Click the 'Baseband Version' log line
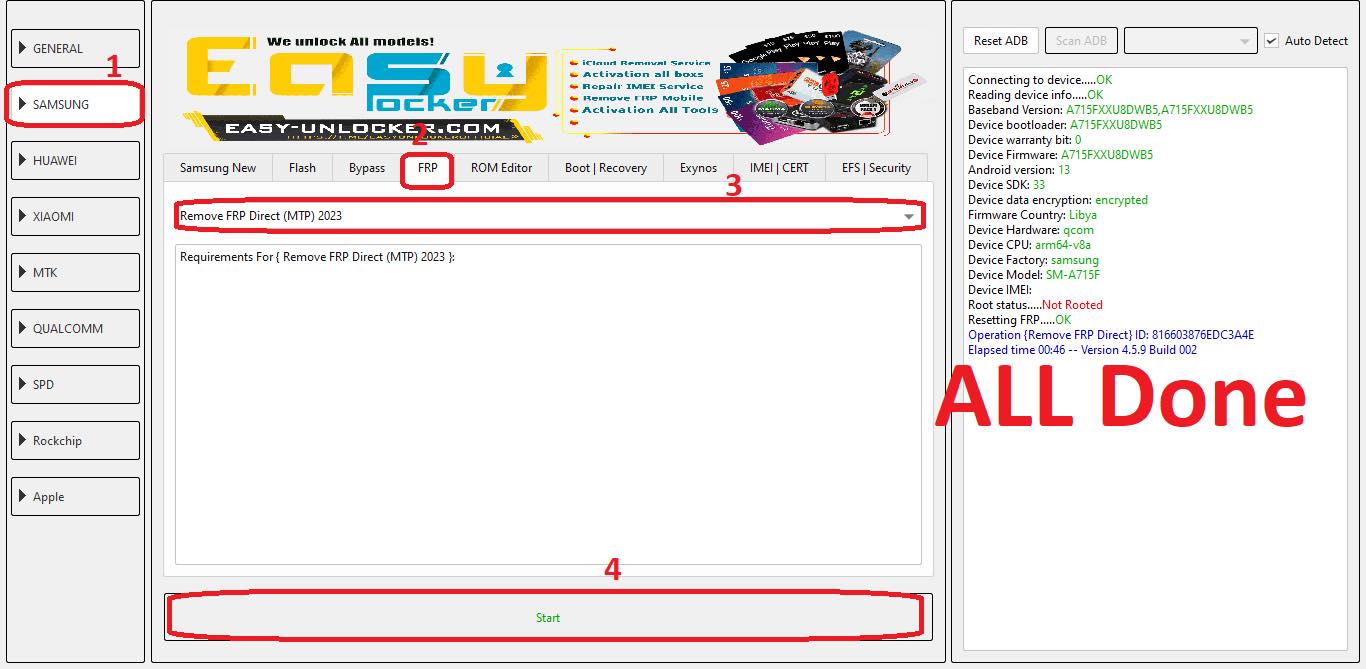1366x669 pixels. [1110, 110]
